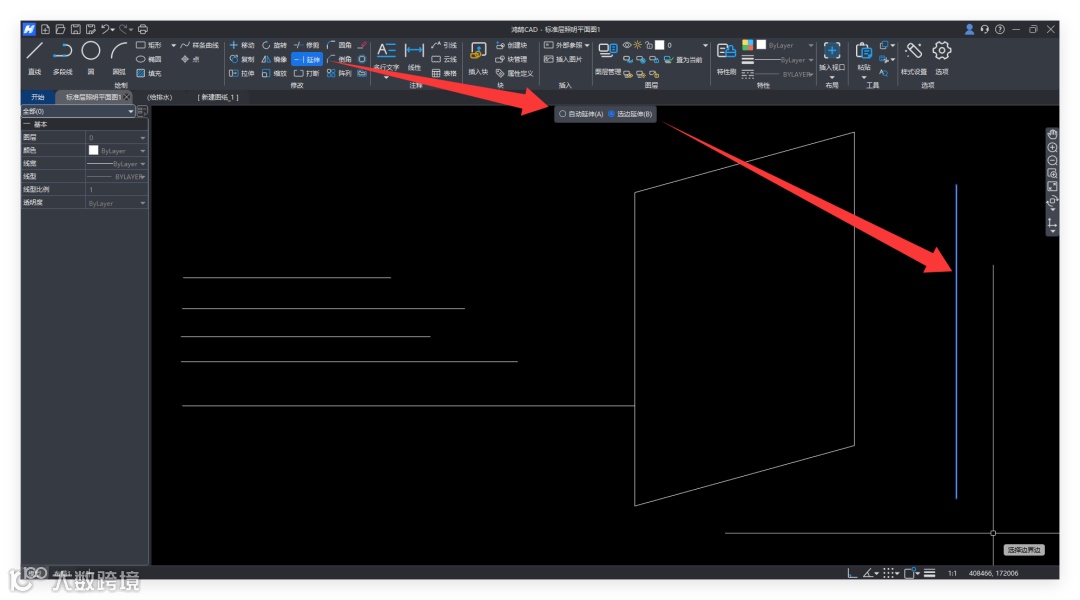Open the 多行文字 multiline text tool
The height and width of the screenshot is (600, 1080).
(386, 58)
